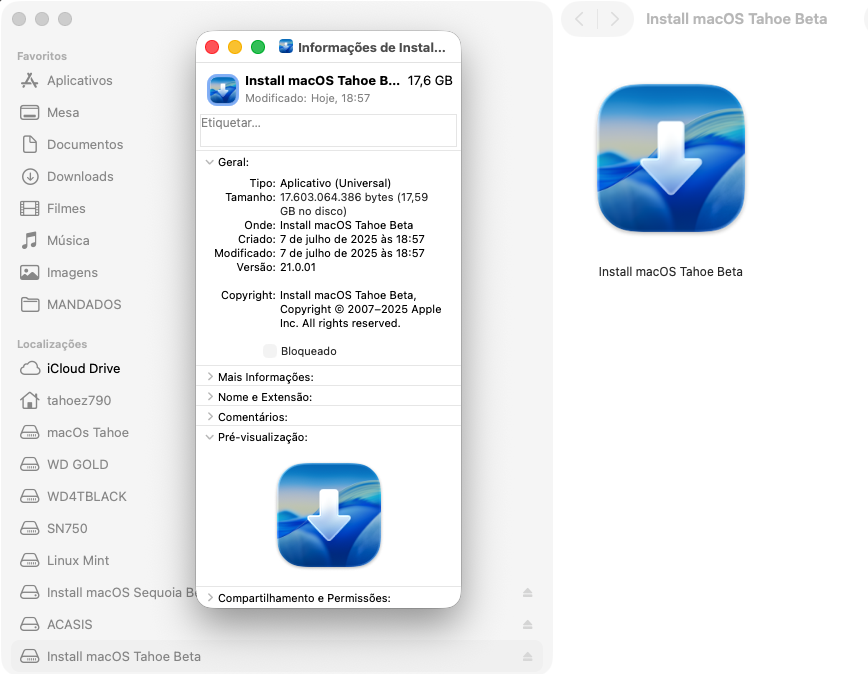The width and height of the screenshot is (868, 674).
Task: Click the Localizações sidebar heading
Action: click(52, 344)
